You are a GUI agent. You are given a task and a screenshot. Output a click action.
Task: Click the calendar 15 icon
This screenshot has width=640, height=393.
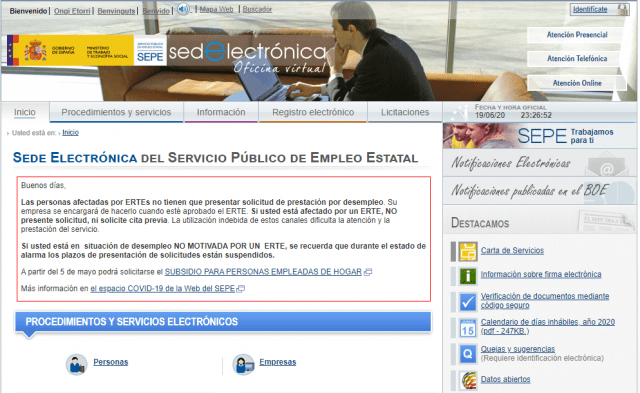coord(468,328)
